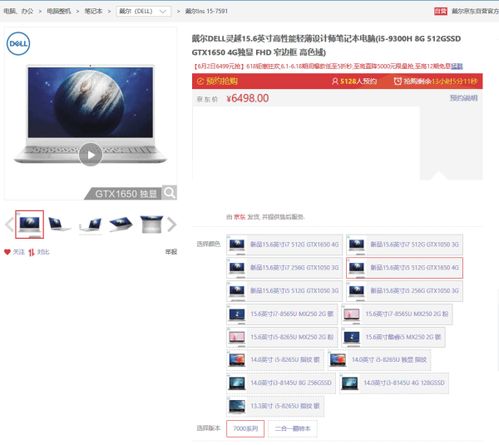
Task: Select the 二合一翻转本 version
Action: [293, 429]
